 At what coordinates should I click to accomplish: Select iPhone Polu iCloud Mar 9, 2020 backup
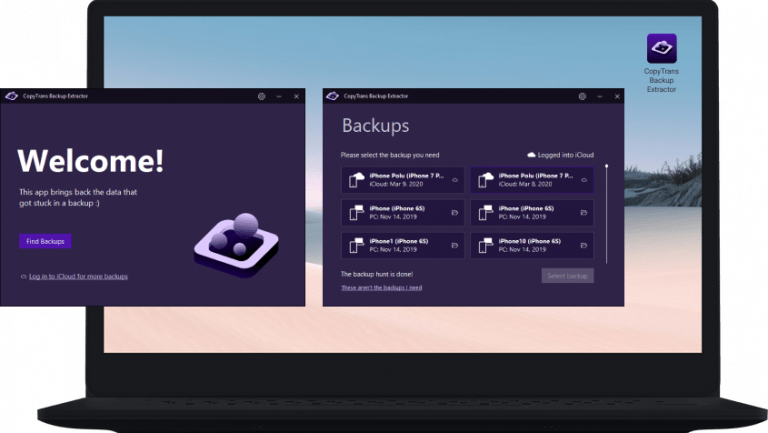[403, 180]
